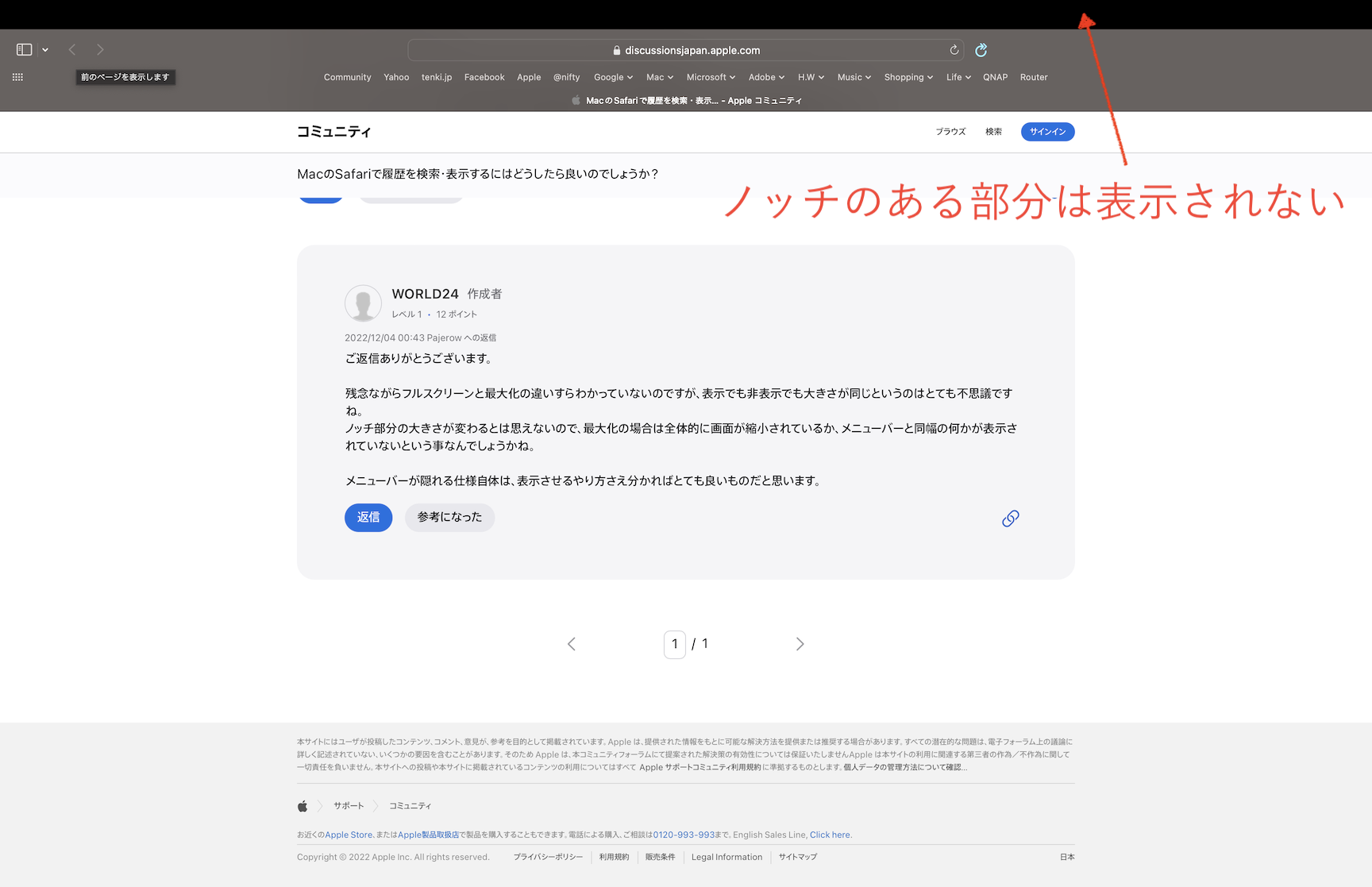This screenshot has height=887, width=1372.
Task: Open the Community bookmark
Action: click(x=348, y=77)
